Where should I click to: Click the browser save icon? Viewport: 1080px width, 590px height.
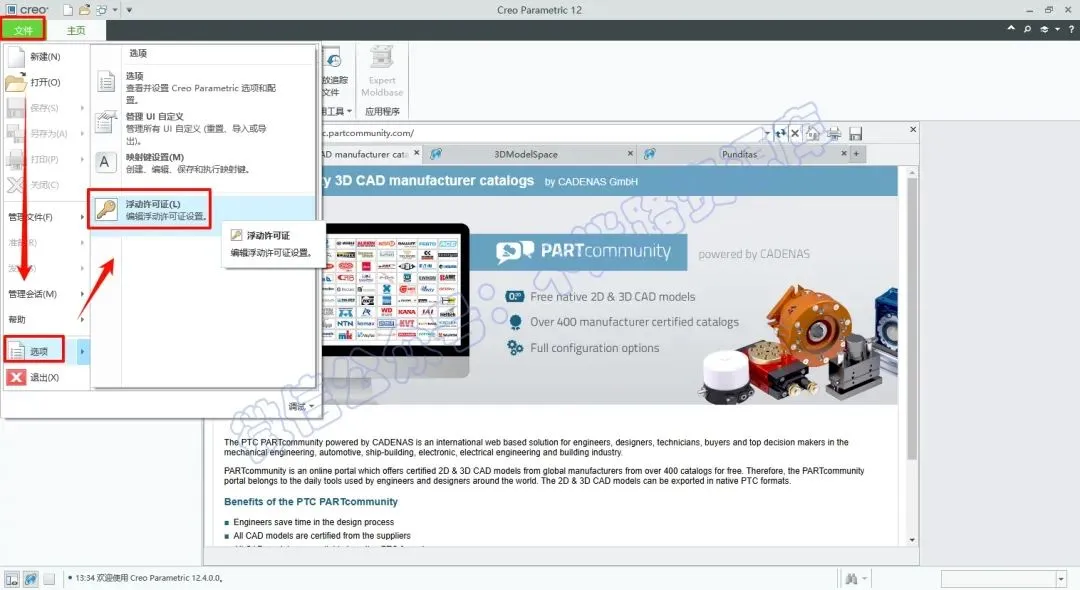coord(855,133)
